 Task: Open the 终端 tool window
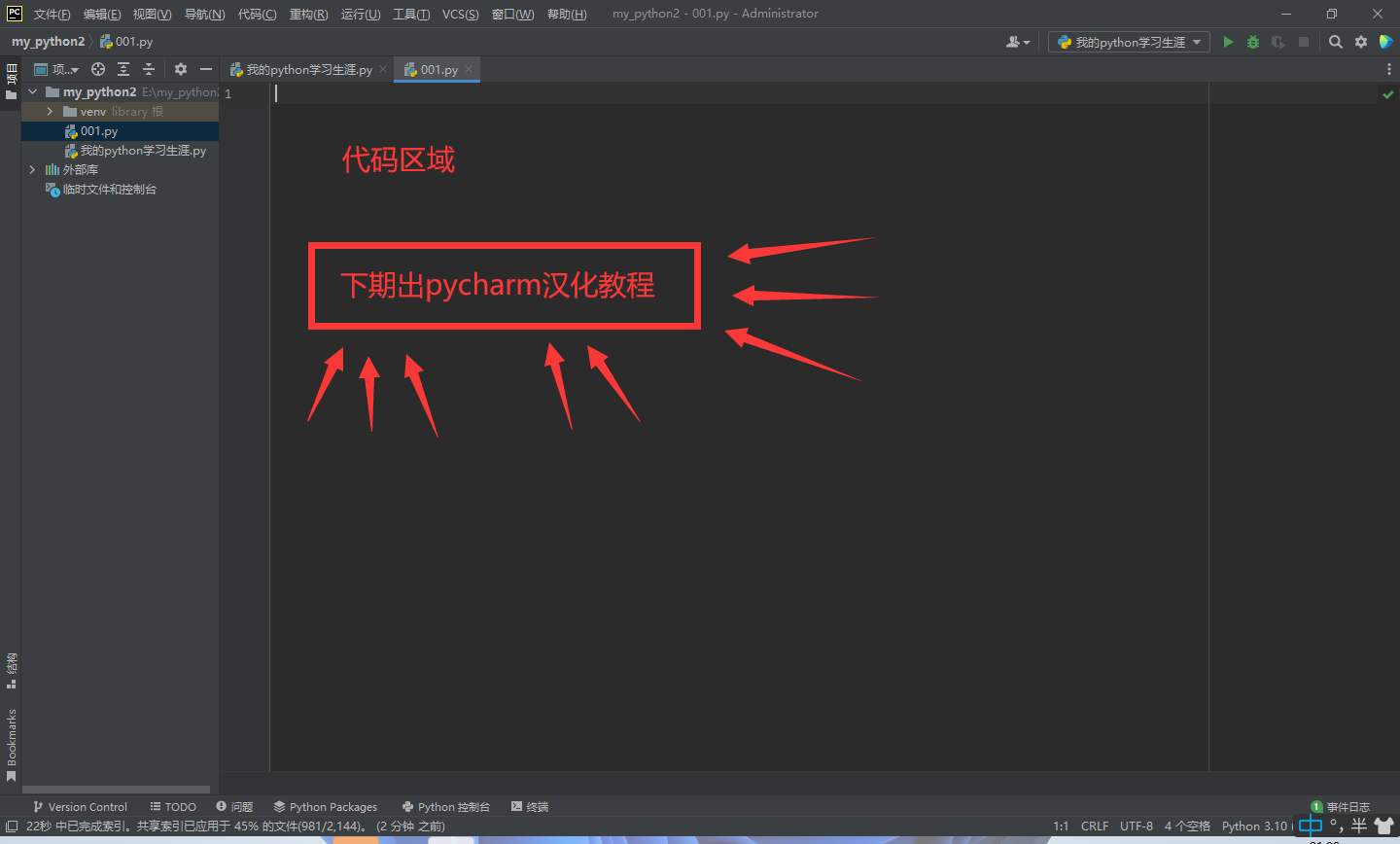530,807
